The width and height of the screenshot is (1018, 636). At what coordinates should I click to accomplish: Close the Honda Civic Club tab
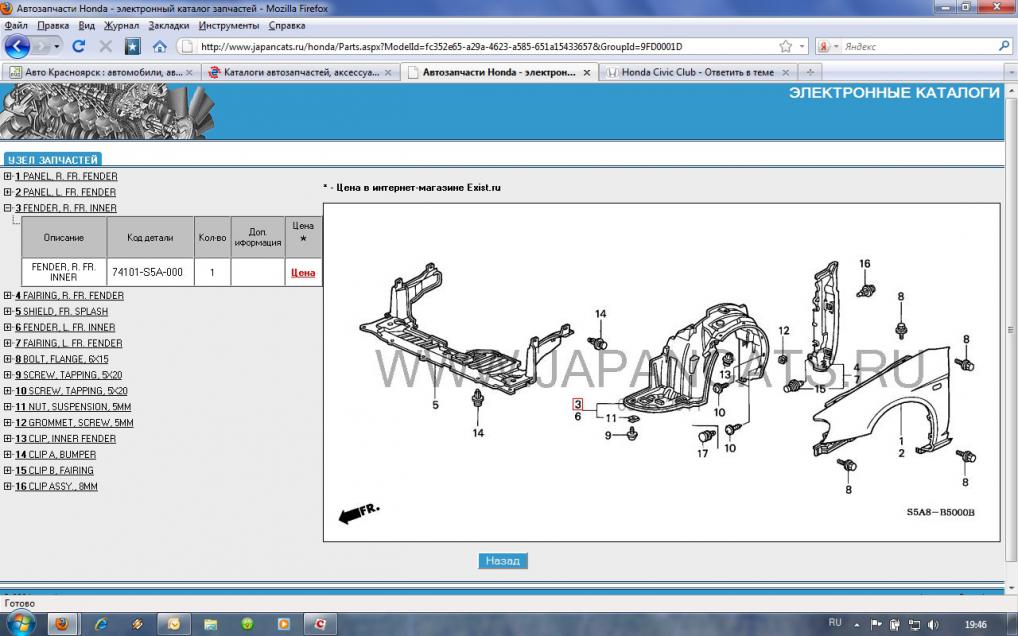pyautogui.click(x=786, y=73)
